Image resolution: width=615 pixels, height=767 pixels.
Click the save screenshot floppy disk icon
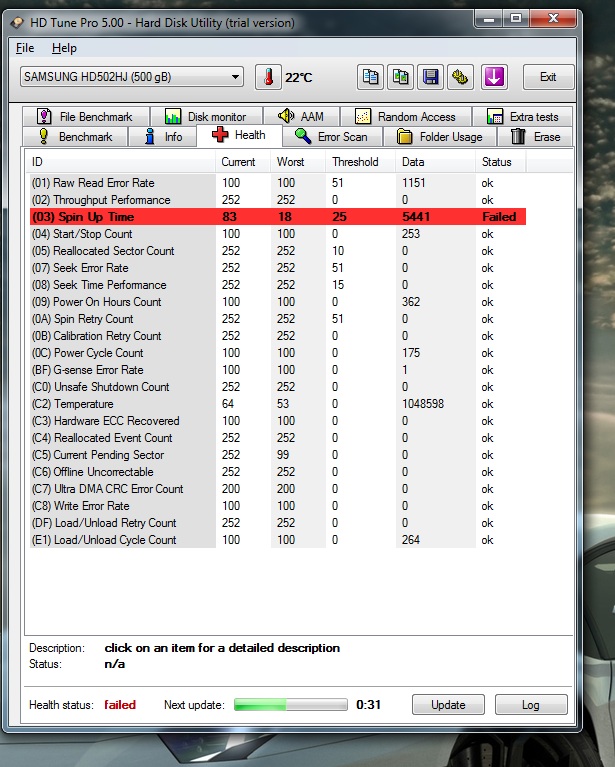pos(430,77)
